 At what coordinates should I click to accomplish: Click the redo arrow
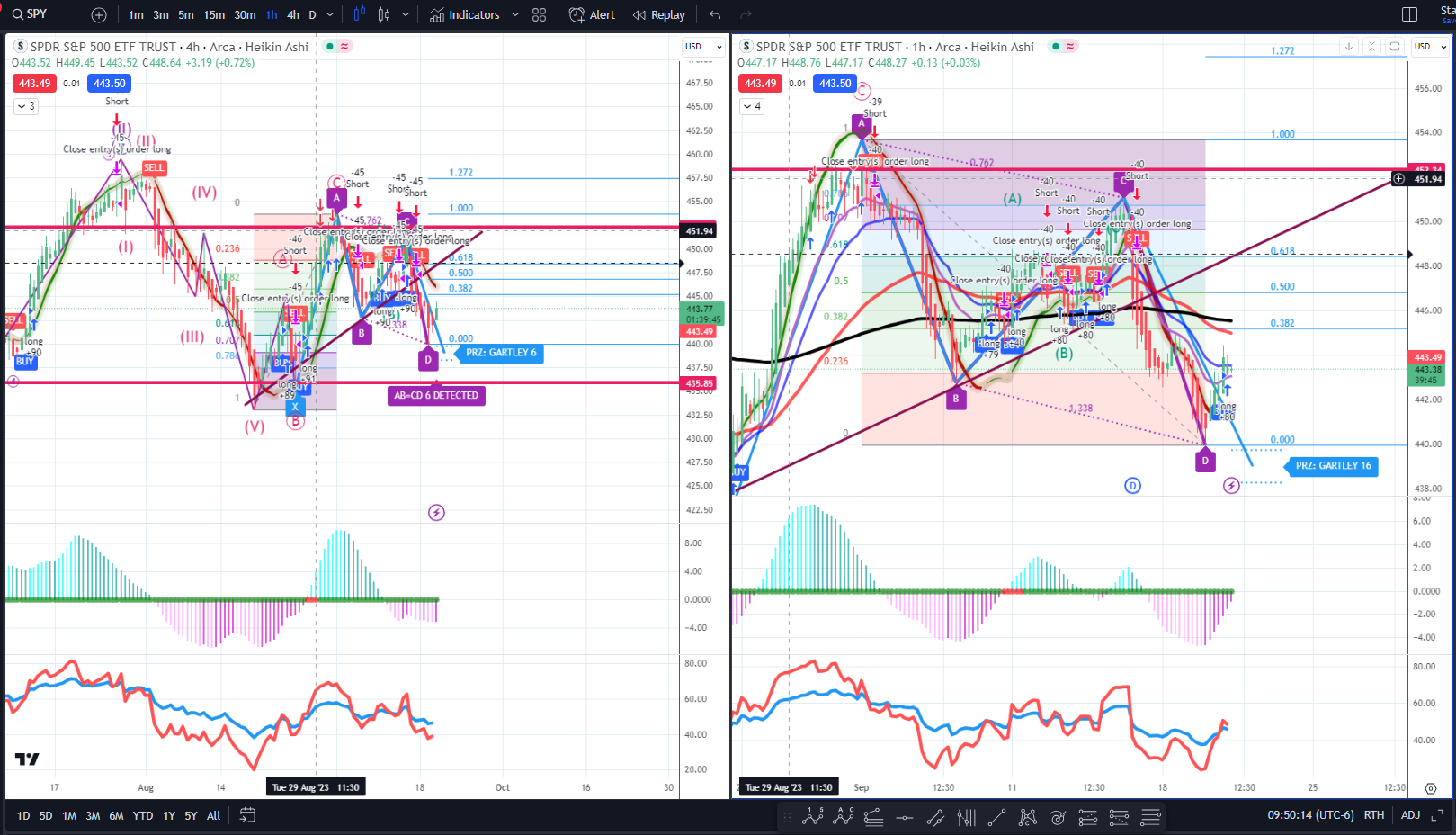(x=745, y=15)
